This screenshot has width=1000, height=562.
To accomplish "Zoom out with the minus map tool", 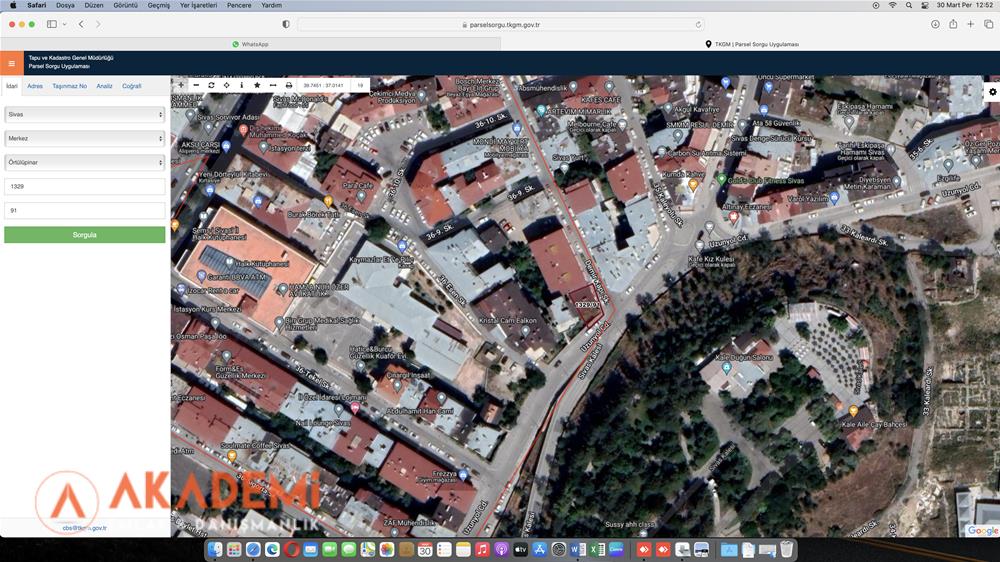I will tap(196, 86).
